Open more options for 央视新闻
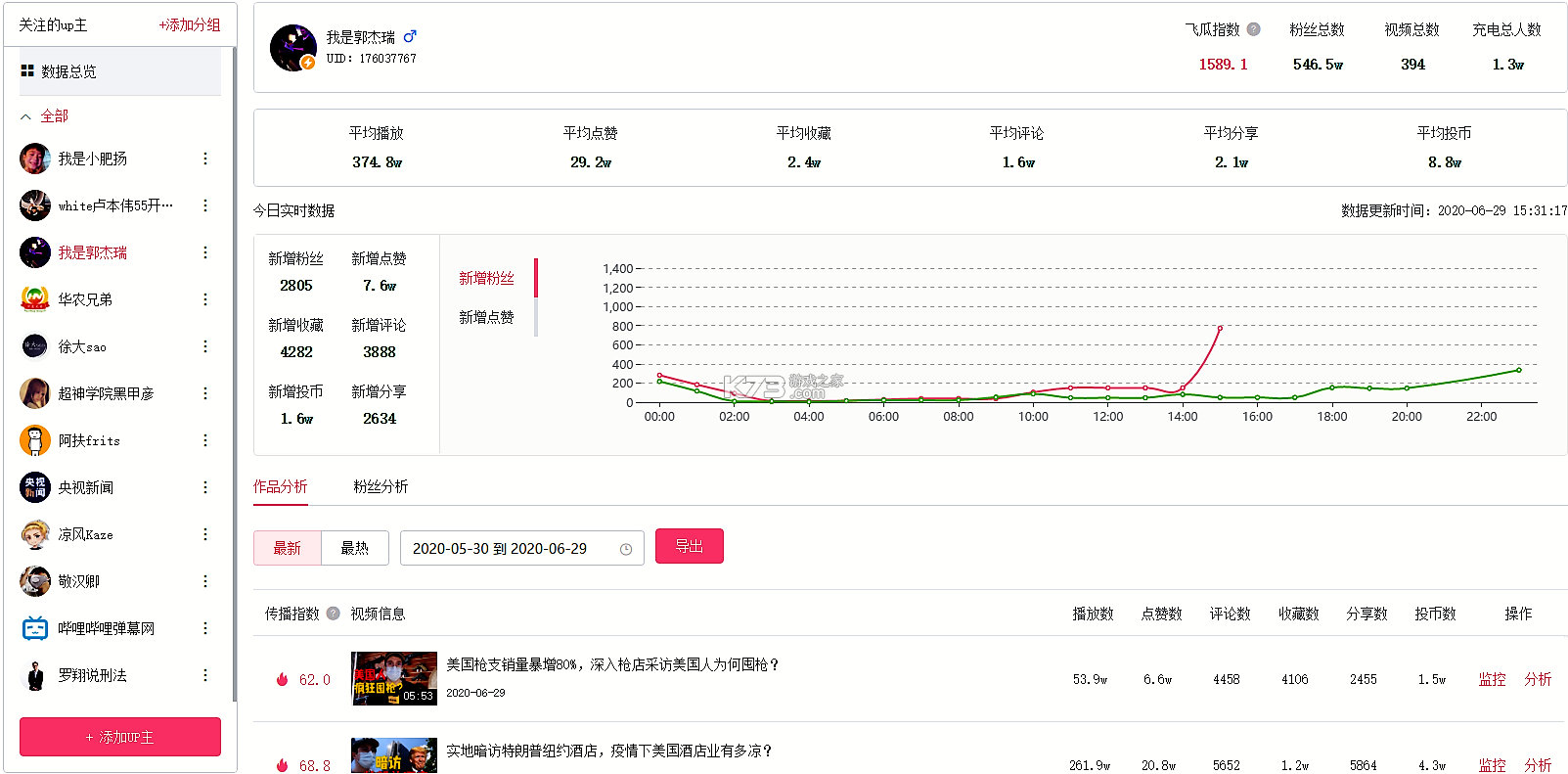 205,487
